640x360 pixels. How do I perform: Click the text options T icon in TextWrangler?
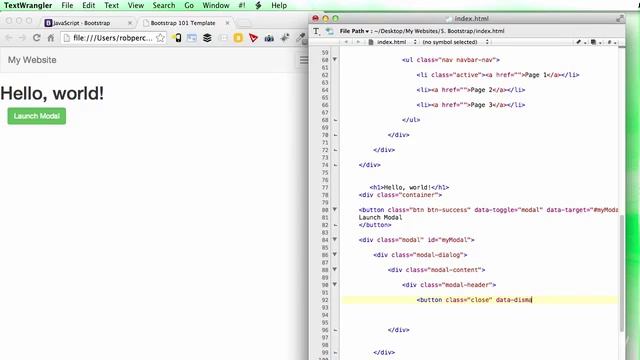[316, 31]
